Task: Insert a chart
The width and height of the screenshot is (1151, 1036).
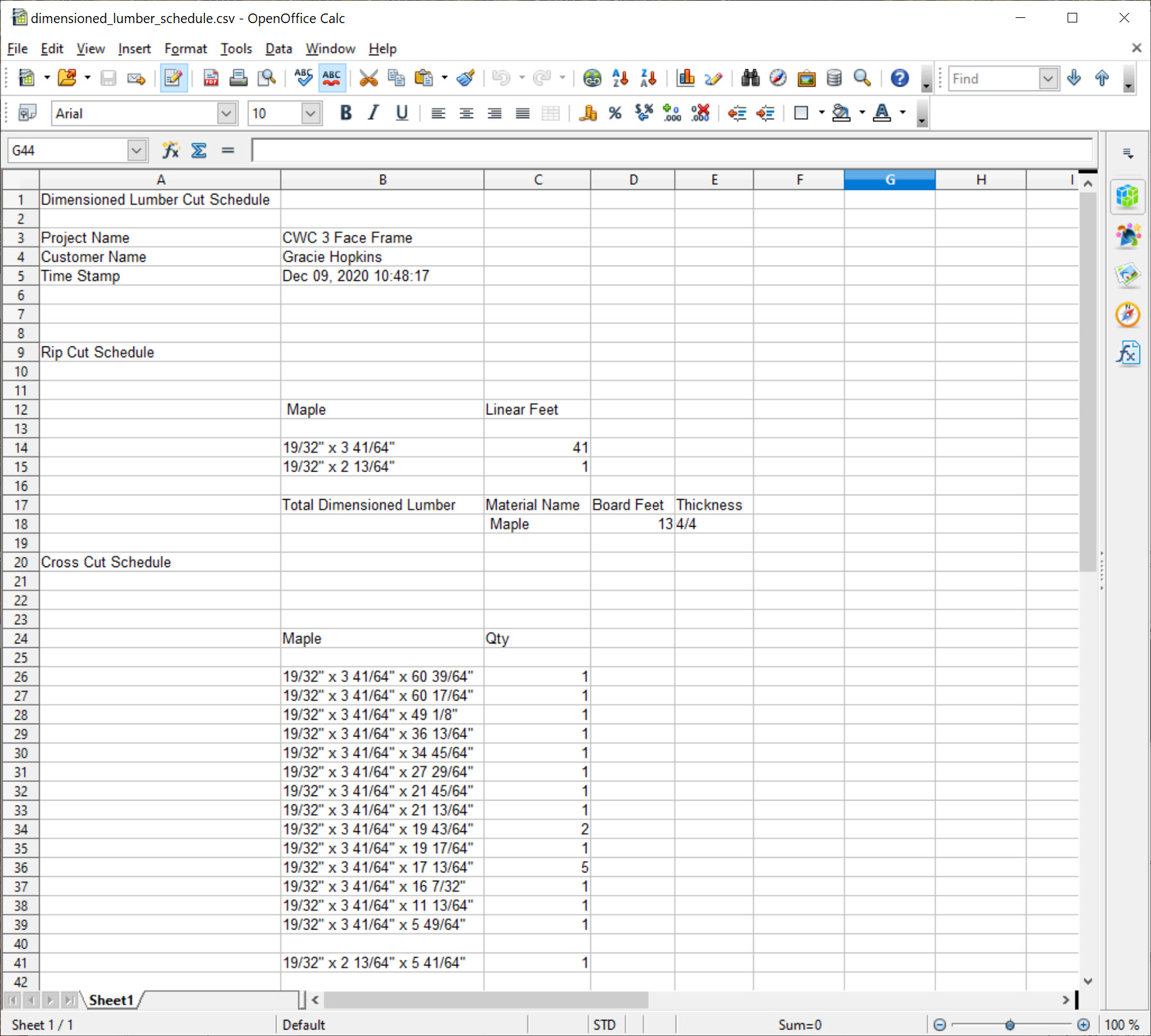Action: coord(686,78)
